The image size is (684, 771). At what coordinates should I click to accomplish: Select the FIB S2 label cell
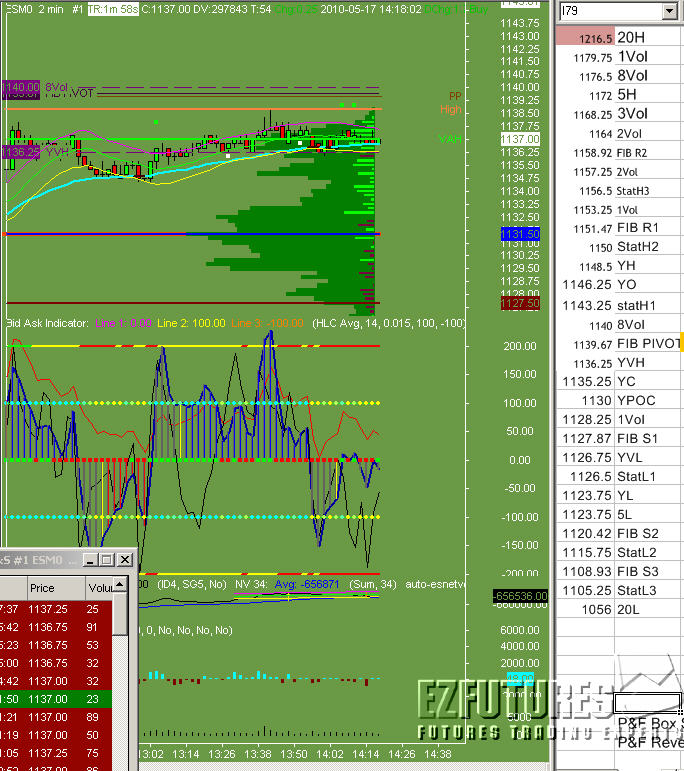(x=648, y=534)
